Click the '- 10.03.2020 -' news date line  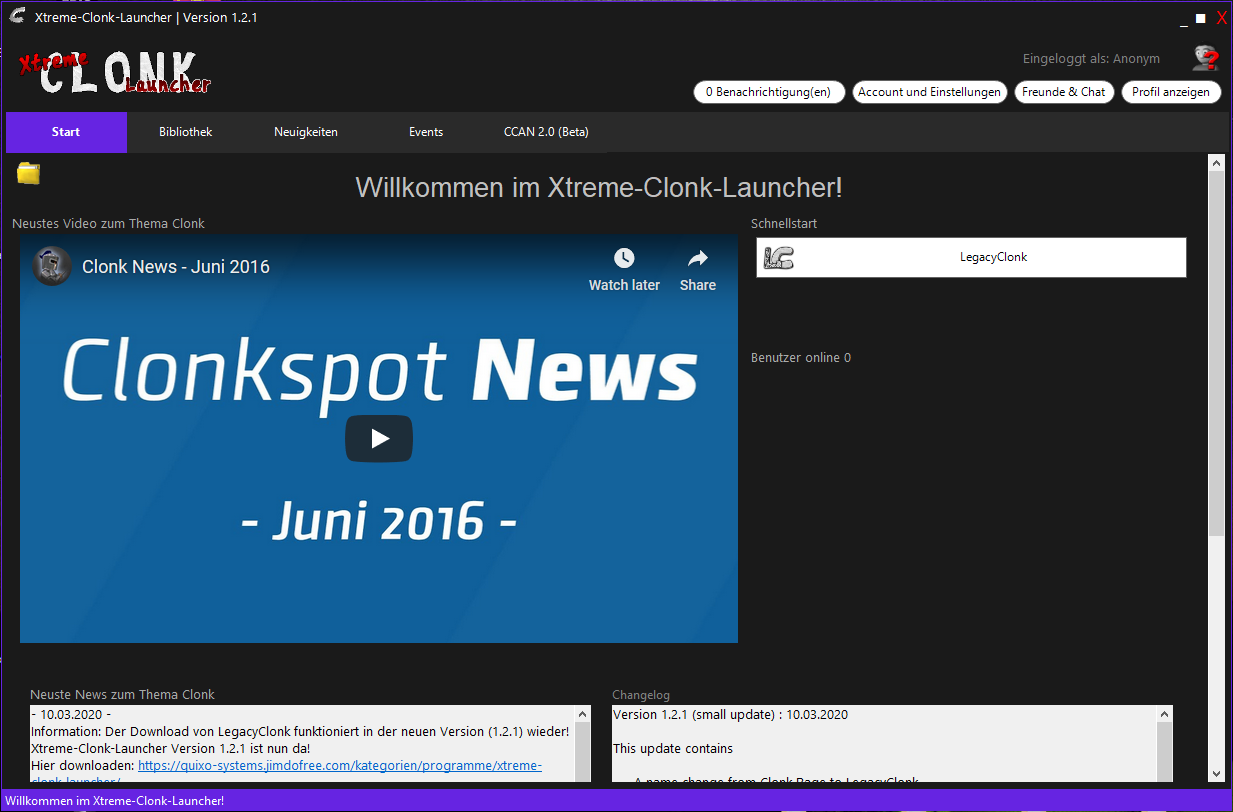coord(71,715)
